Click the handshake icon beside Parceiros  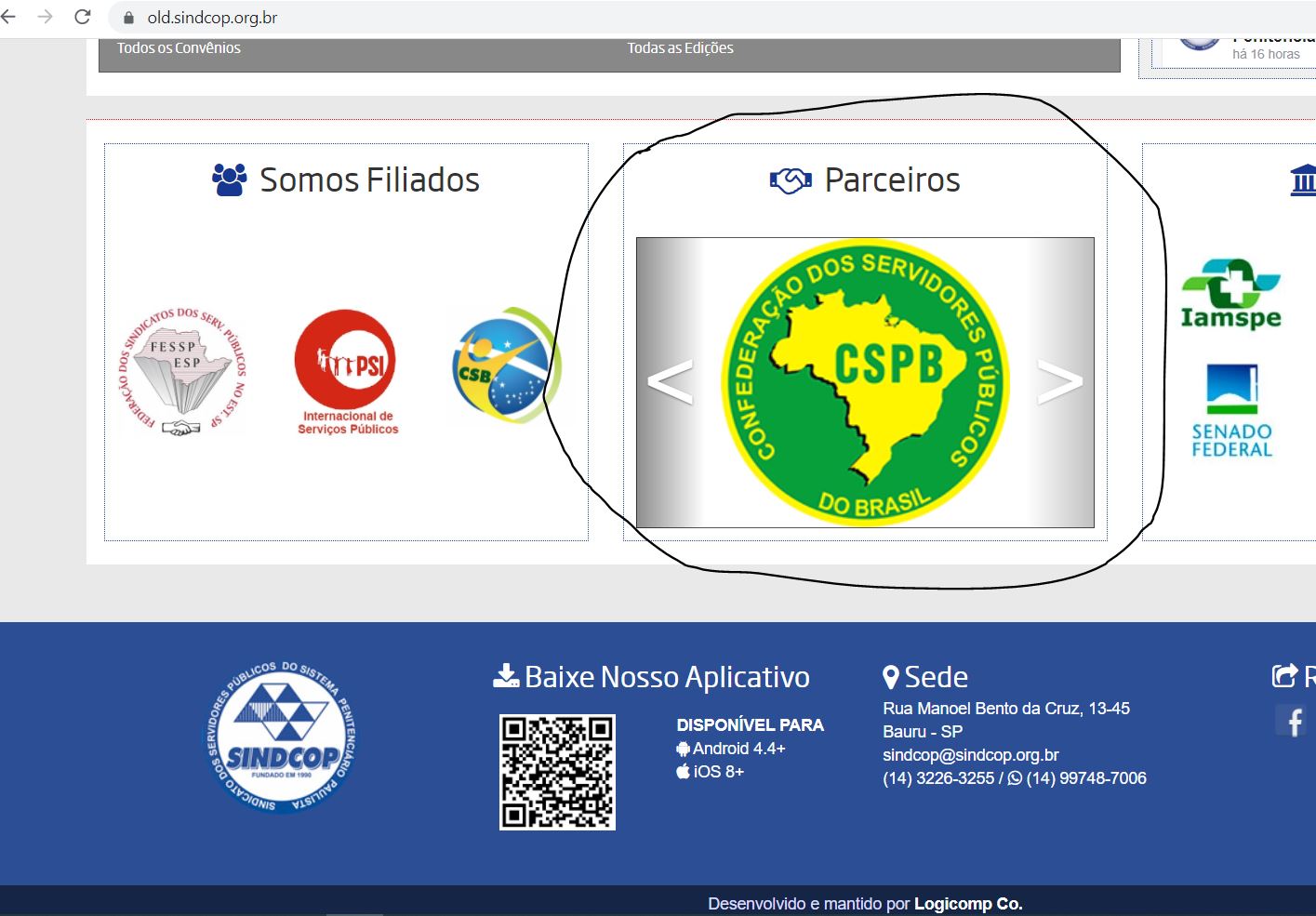tap(791, 180)
